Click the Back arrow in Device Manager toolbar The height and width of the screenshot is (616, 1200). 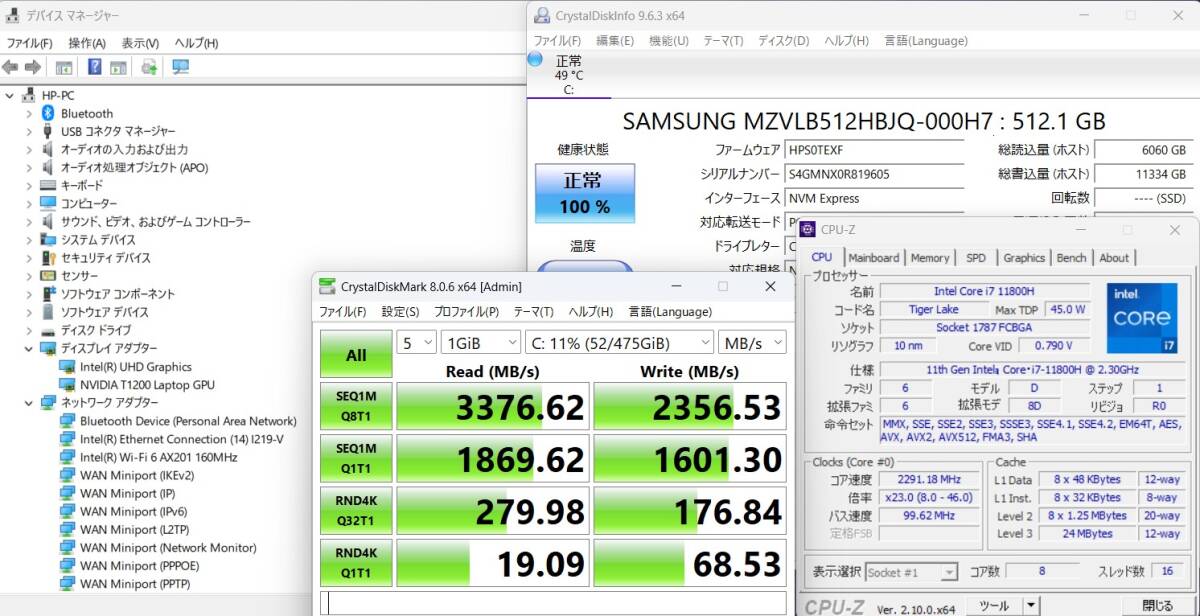(10, 67)
